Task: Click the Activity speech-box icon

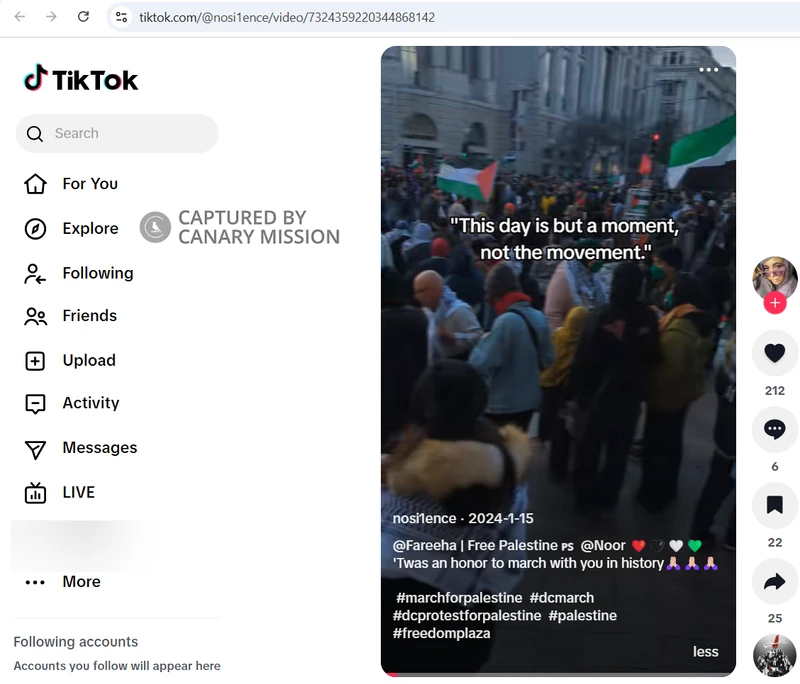Action: [x=35, y=404]
